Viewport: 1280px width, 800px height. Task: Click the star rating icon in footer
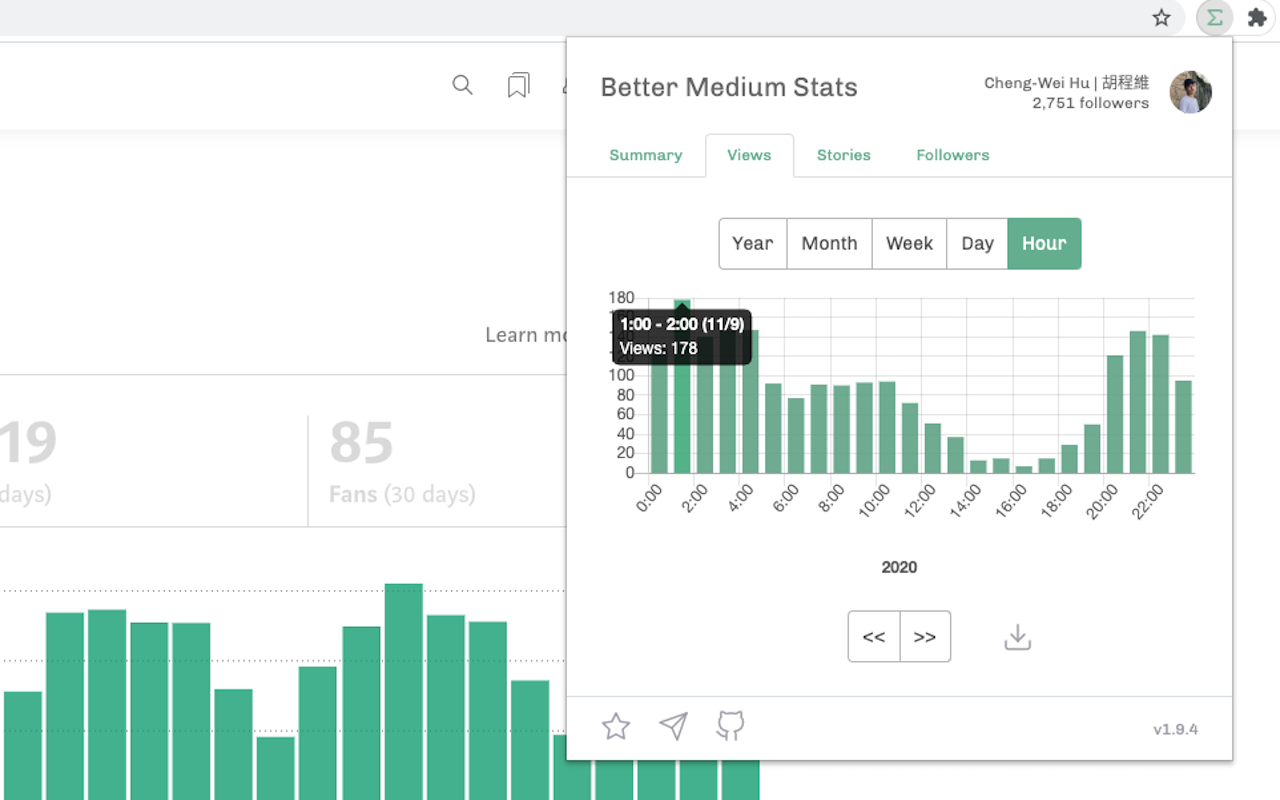click(616, 726)
